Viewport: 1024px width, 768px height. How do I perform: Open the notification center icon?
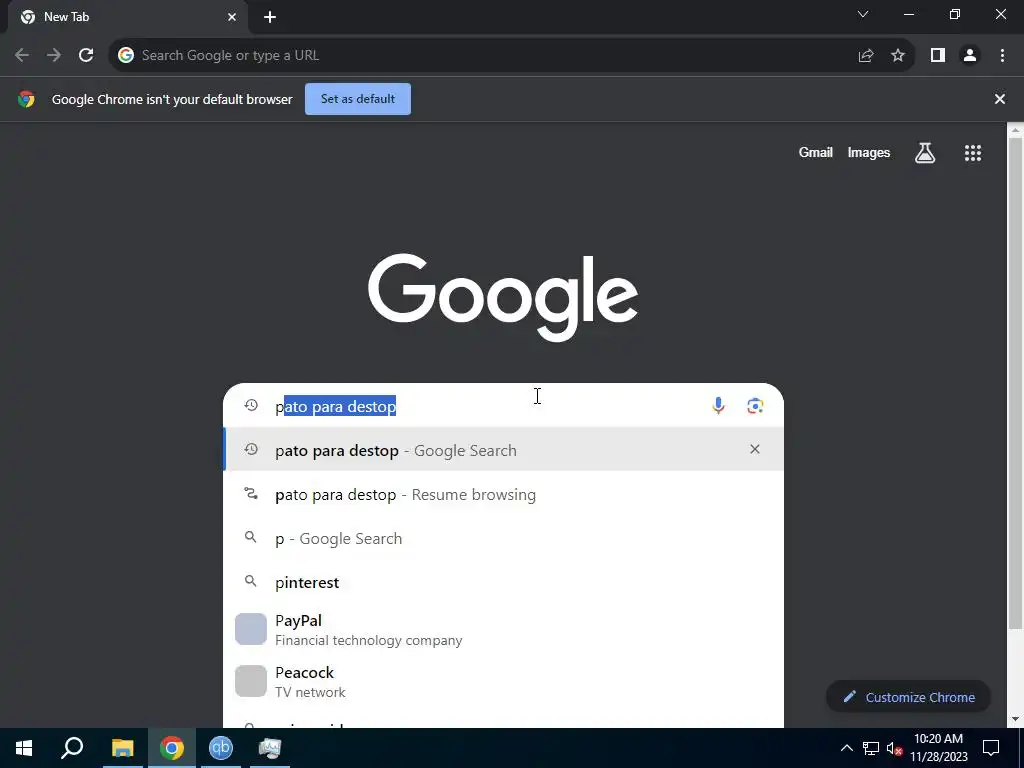point(991,748)
